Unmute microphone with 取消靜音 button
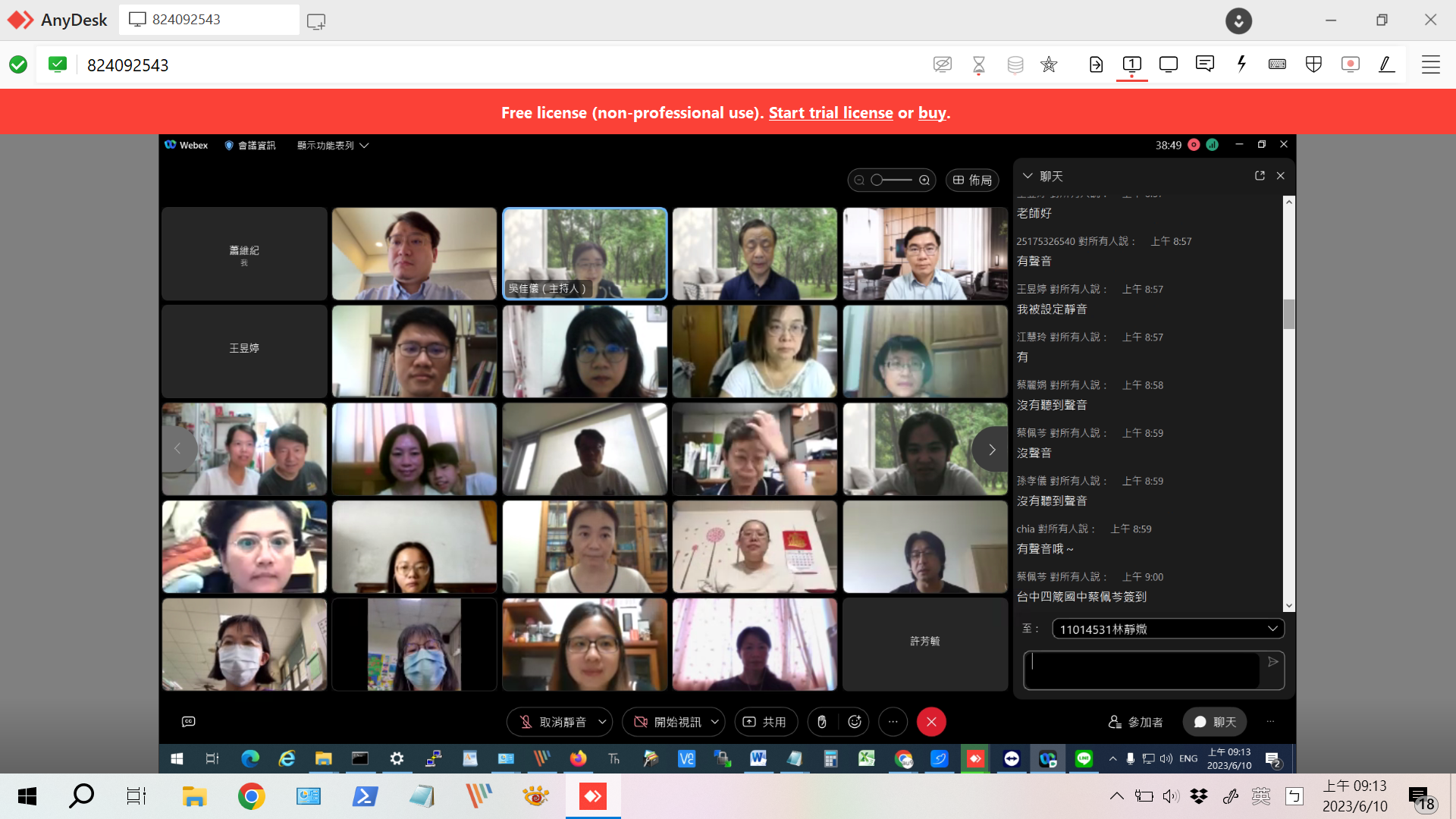This screenshot has height=819, width=1456. click(552, 722)
